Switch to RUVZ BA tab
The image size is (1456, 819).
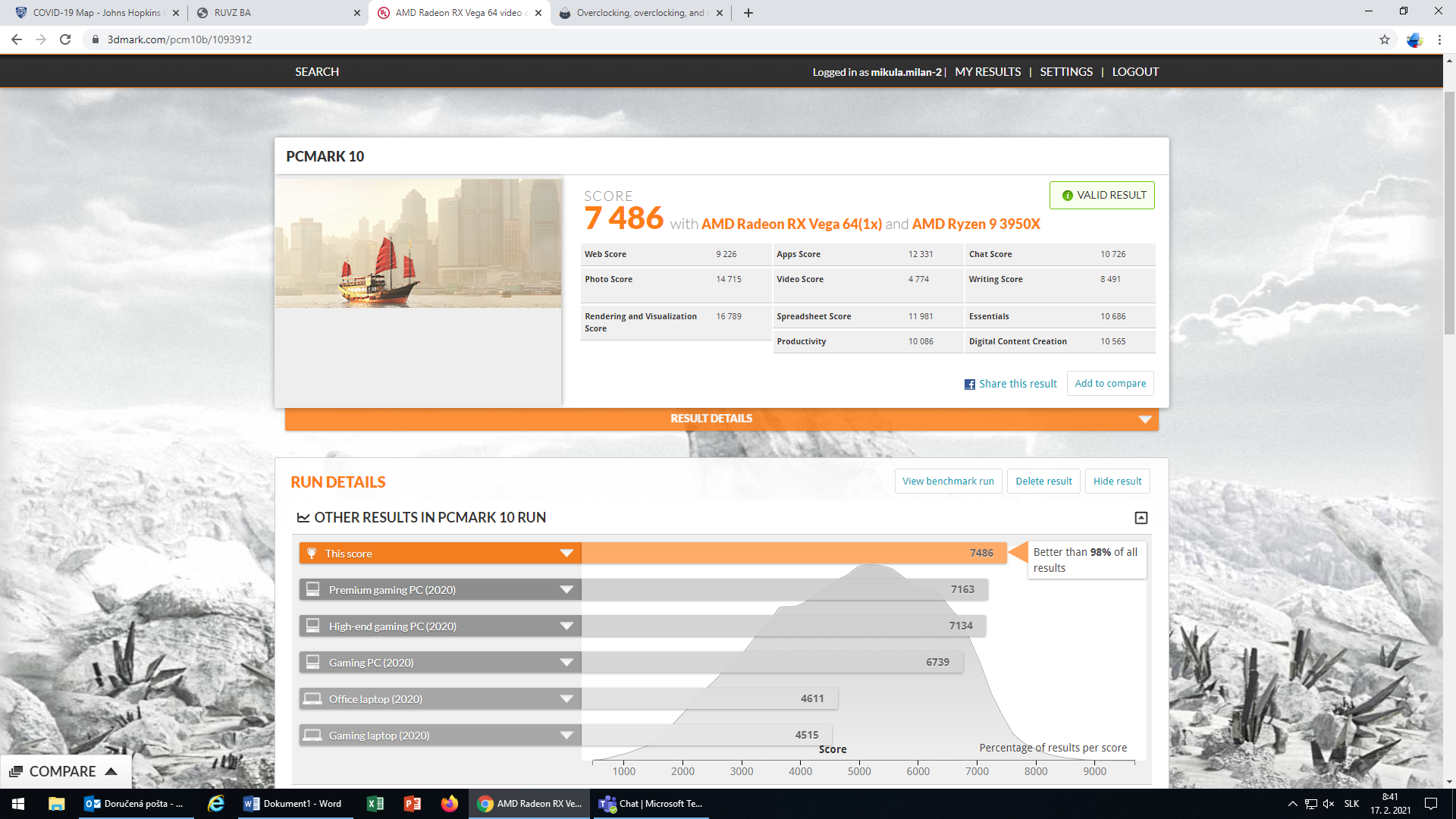(277, 13)
